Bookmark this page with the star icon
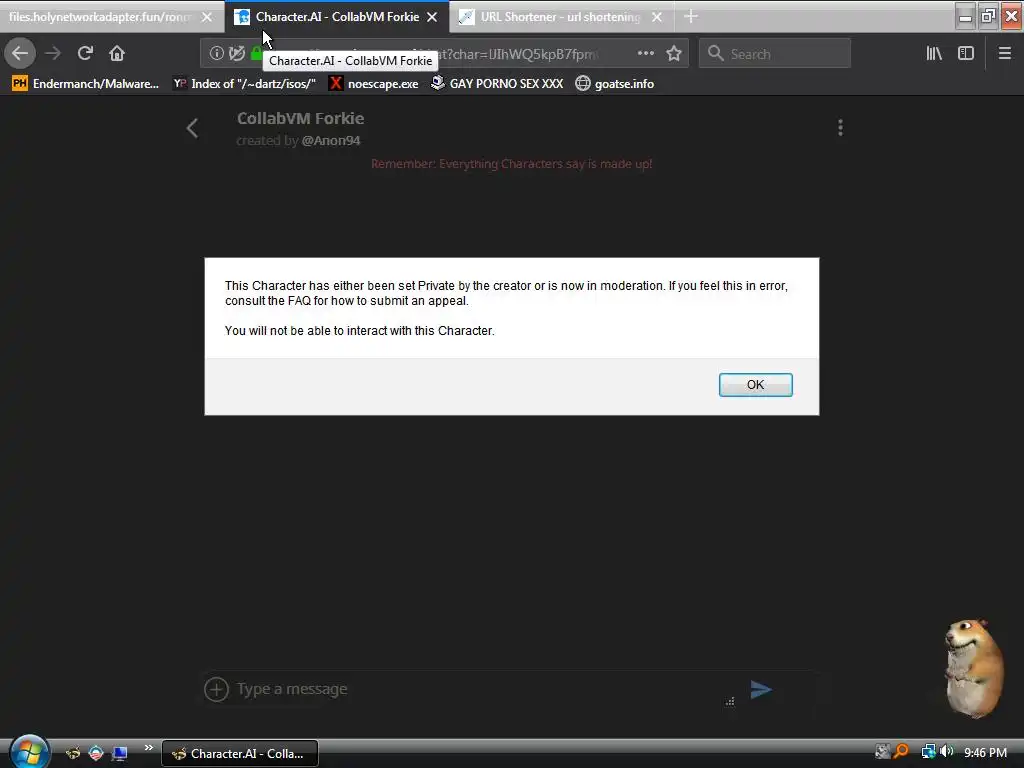The width and height of the screenshot is (1024, 768). click(674, 53)
